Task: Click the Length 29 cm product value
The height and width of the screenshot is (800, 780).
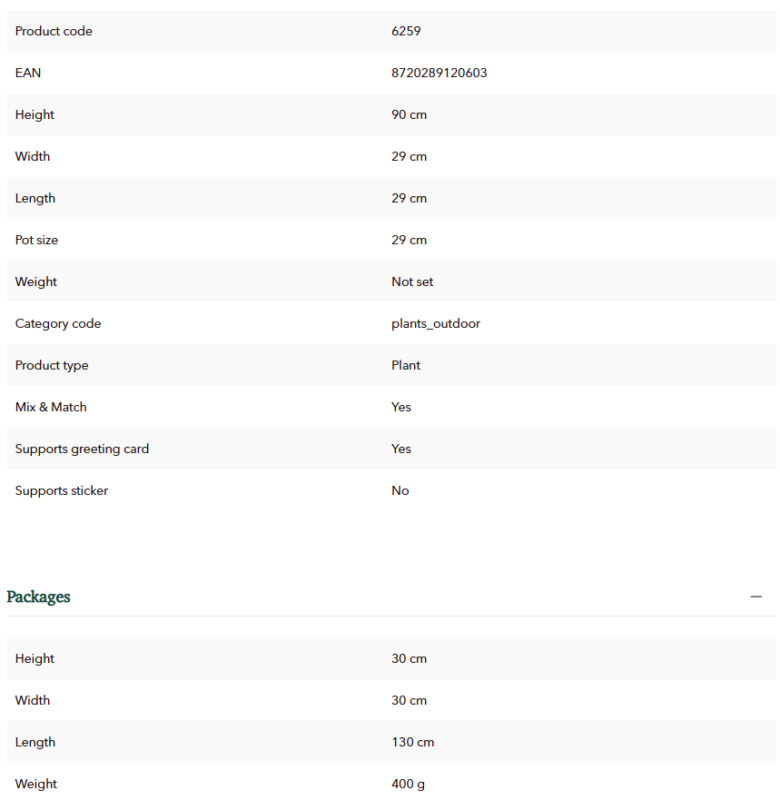Action: [x=409, y=198]
